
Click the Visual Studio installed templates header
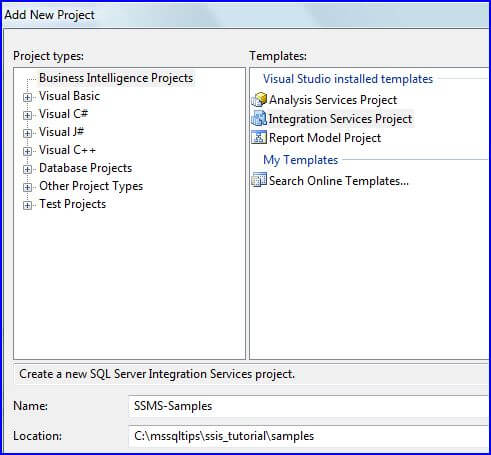pyautogui.click(x=348, y=79)
